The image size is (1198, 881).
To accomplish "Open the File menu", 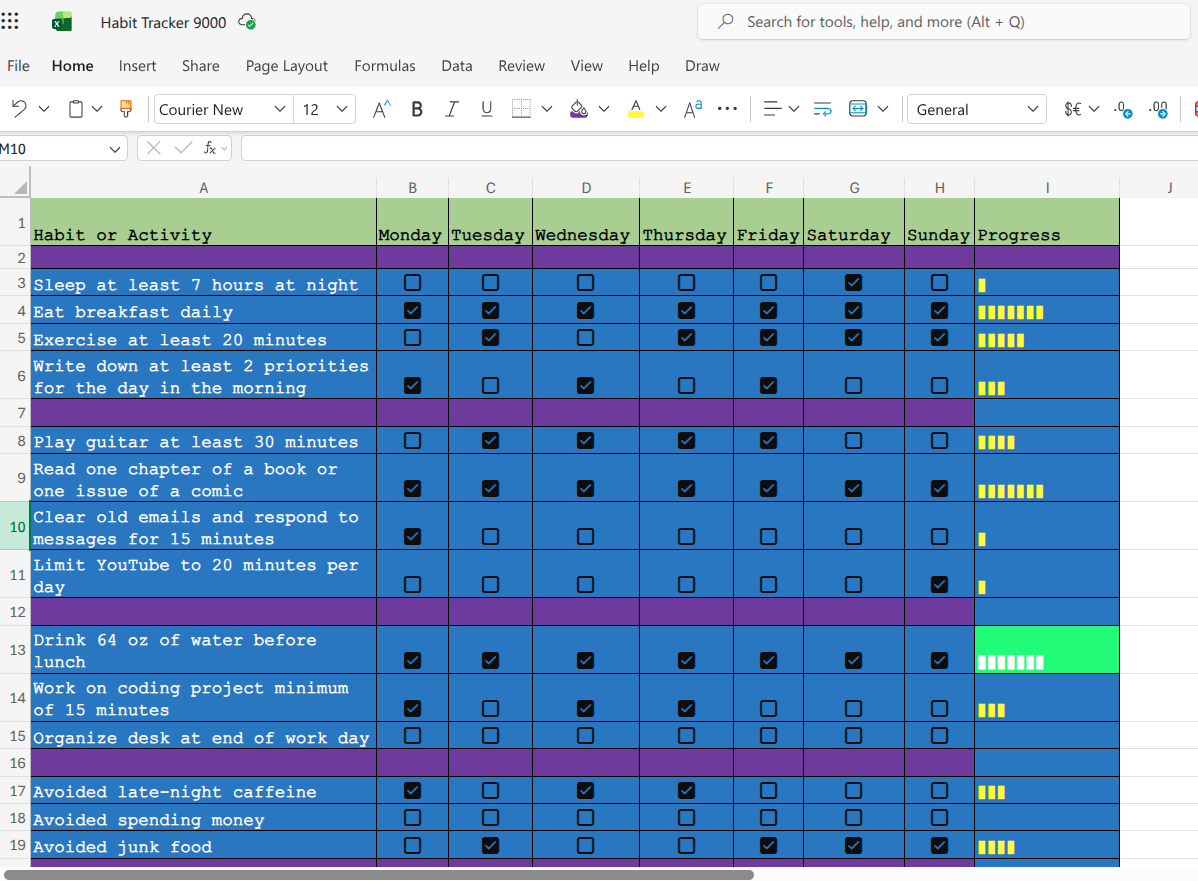I will [x=18, y=66].
